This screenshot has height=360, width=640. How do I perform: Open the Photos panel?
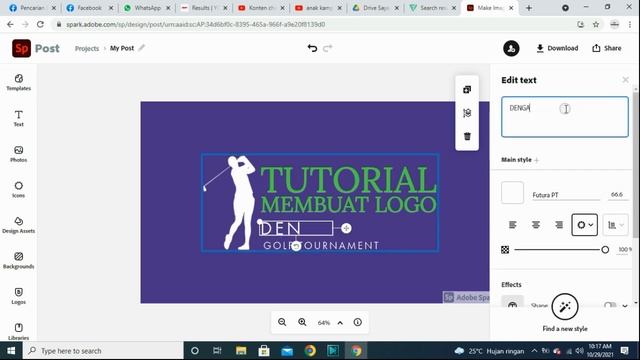point(18,154)
